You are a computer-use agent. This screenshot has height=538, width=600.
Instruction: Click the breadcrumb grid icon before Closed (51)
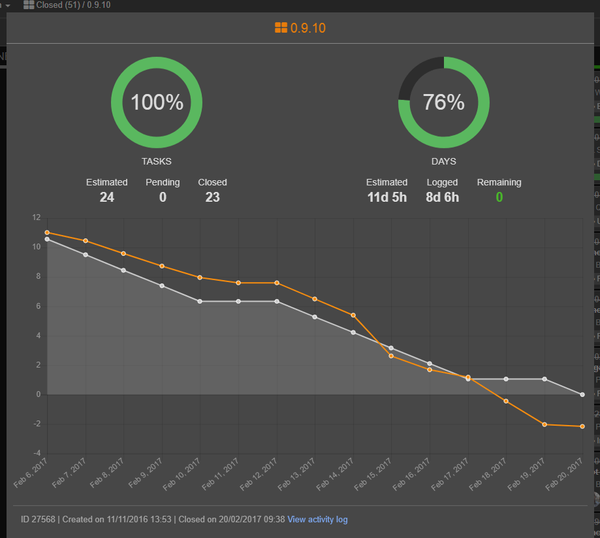28,5
